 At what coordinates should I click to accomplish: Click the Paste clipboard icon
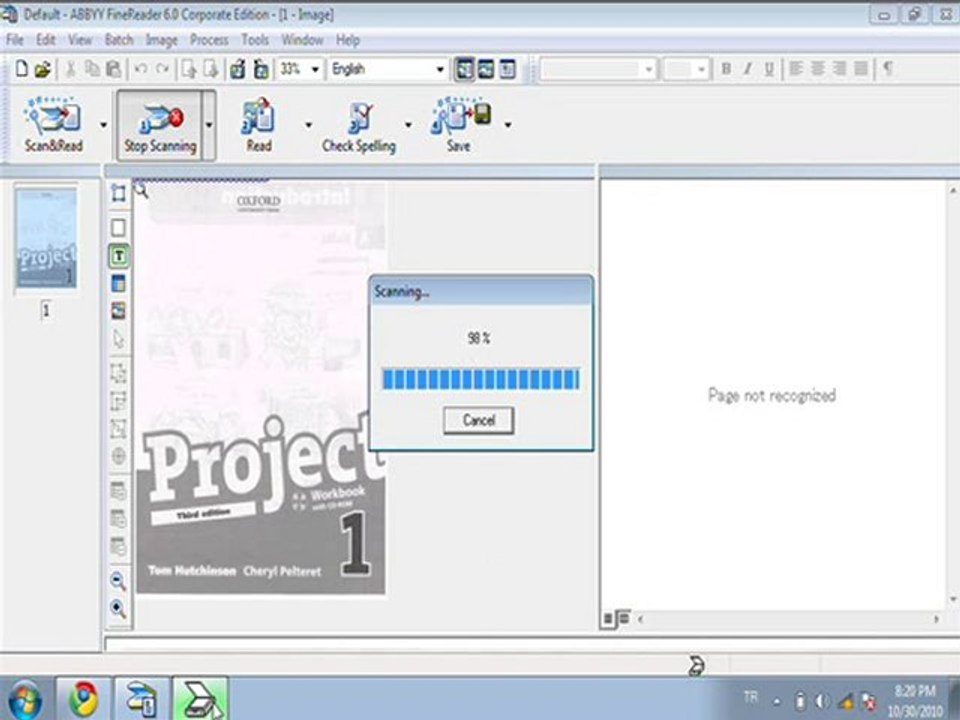pyautogui.click(x=113, y=69)
